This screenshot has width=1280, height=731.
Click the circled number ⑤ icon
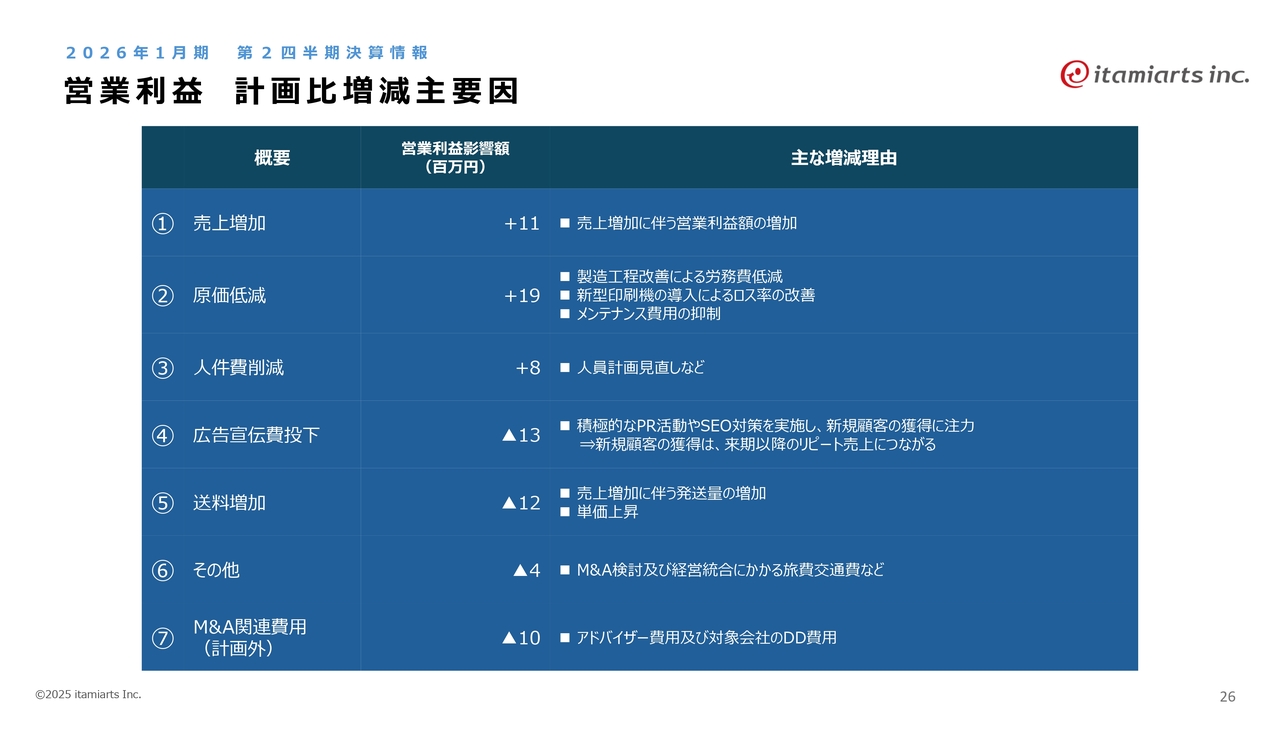[162, 503]
